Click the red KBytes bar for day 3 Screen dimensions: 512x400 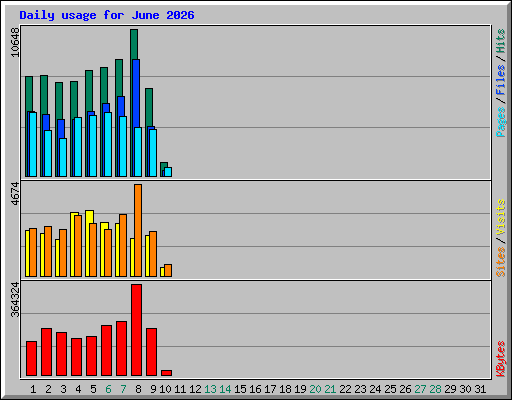click(61, 354)
